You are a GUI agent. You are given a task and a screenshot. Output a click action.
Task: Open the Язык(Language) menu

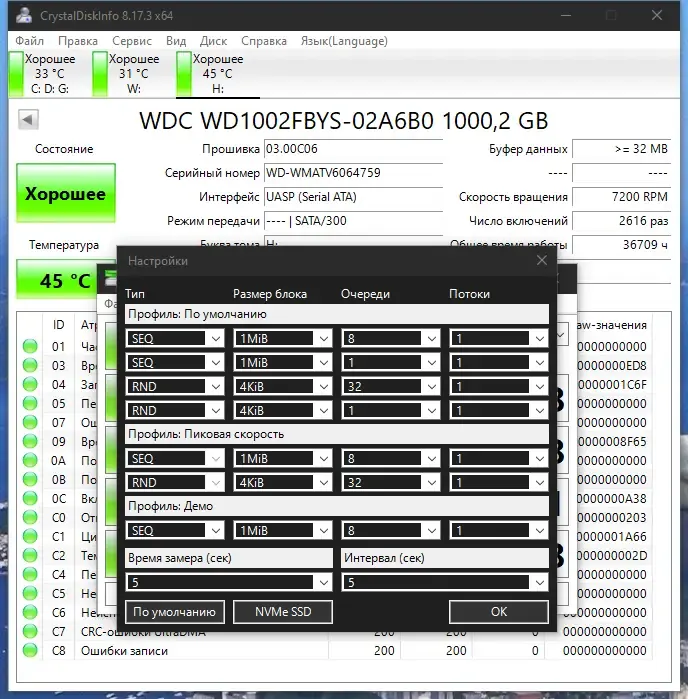[x=344, y=41]
